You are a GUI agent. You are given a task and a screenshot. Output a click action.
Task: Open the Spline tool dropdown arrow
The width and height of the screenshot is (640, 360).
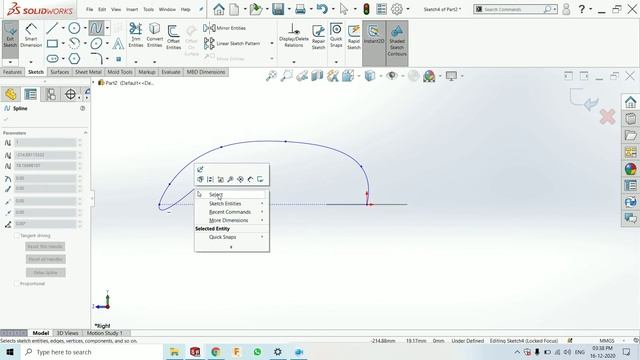[107, 28]
